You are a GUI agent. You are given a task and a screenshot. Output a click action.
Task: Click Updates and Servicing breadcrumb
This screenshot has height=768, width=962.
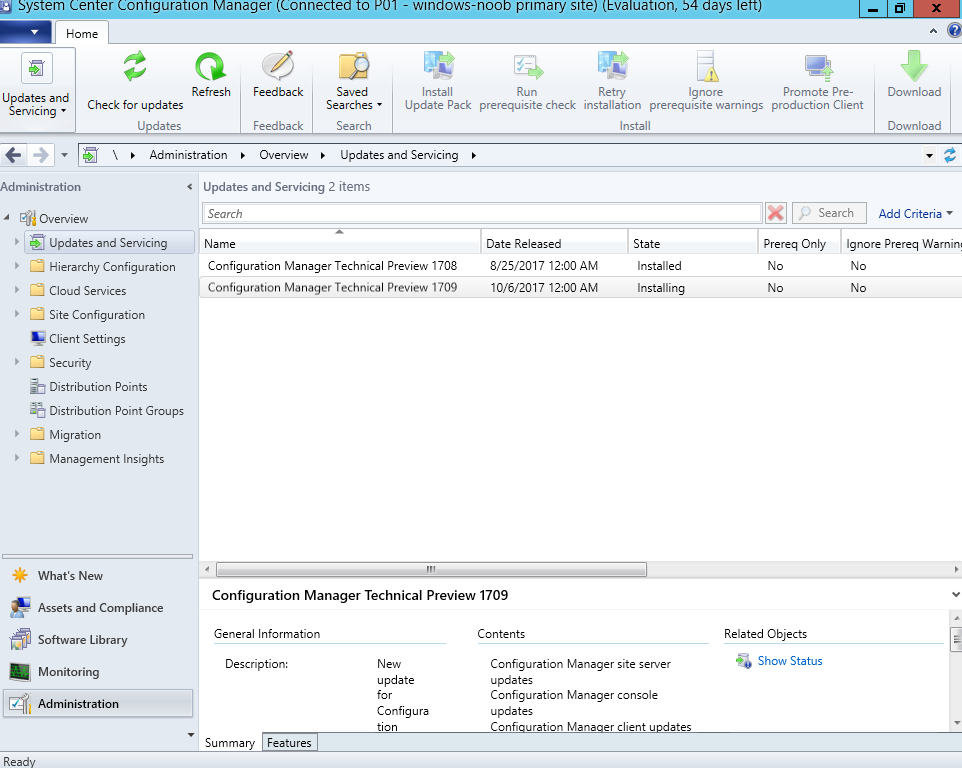[399, 155]
